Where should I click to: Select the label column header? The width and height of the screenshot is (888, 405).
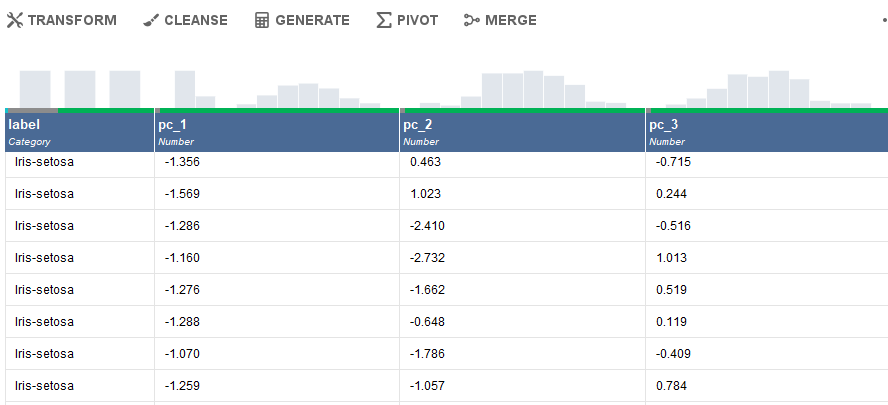(80, 132)
